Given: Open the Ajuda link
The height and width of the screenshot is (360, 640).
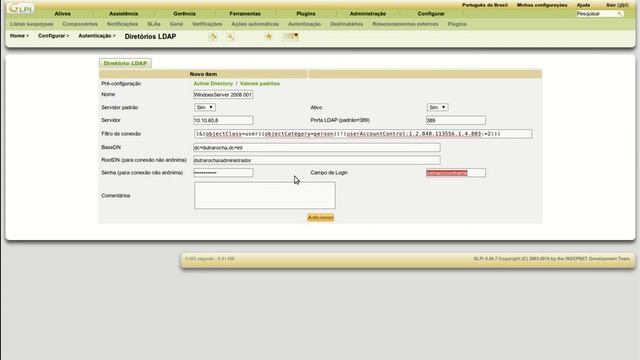Looking at the screenshot, I should (583, 5).
